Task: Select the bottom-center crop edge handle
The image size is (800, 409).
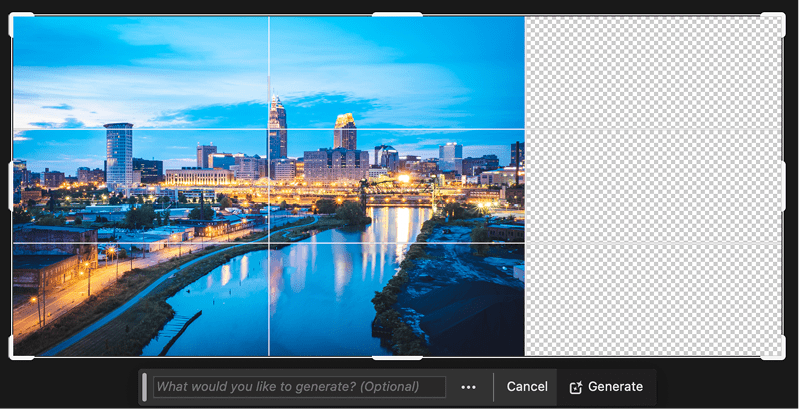Action: coord(397,357)
